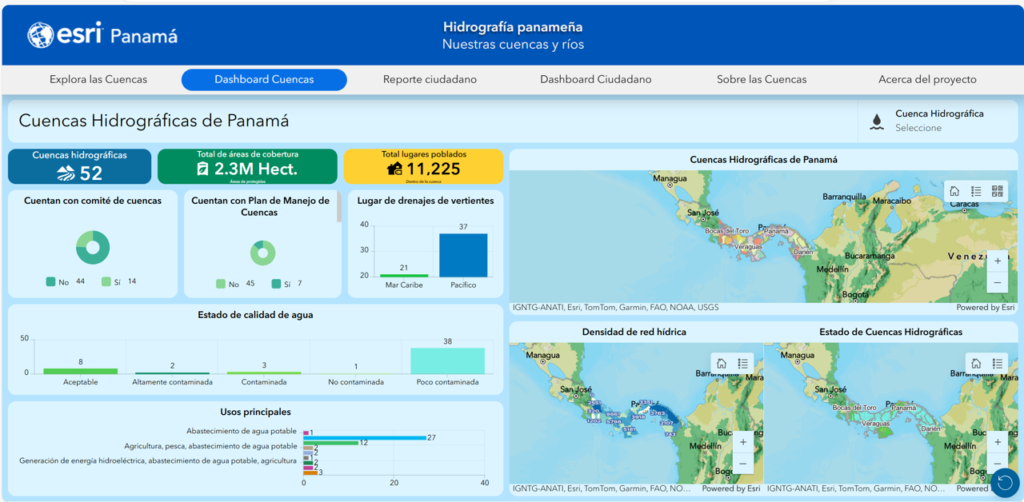Click the blue circular reset button at bottom right
Image resolution: width=1024 pixels, height=502 pixels.
point(1003,482)
